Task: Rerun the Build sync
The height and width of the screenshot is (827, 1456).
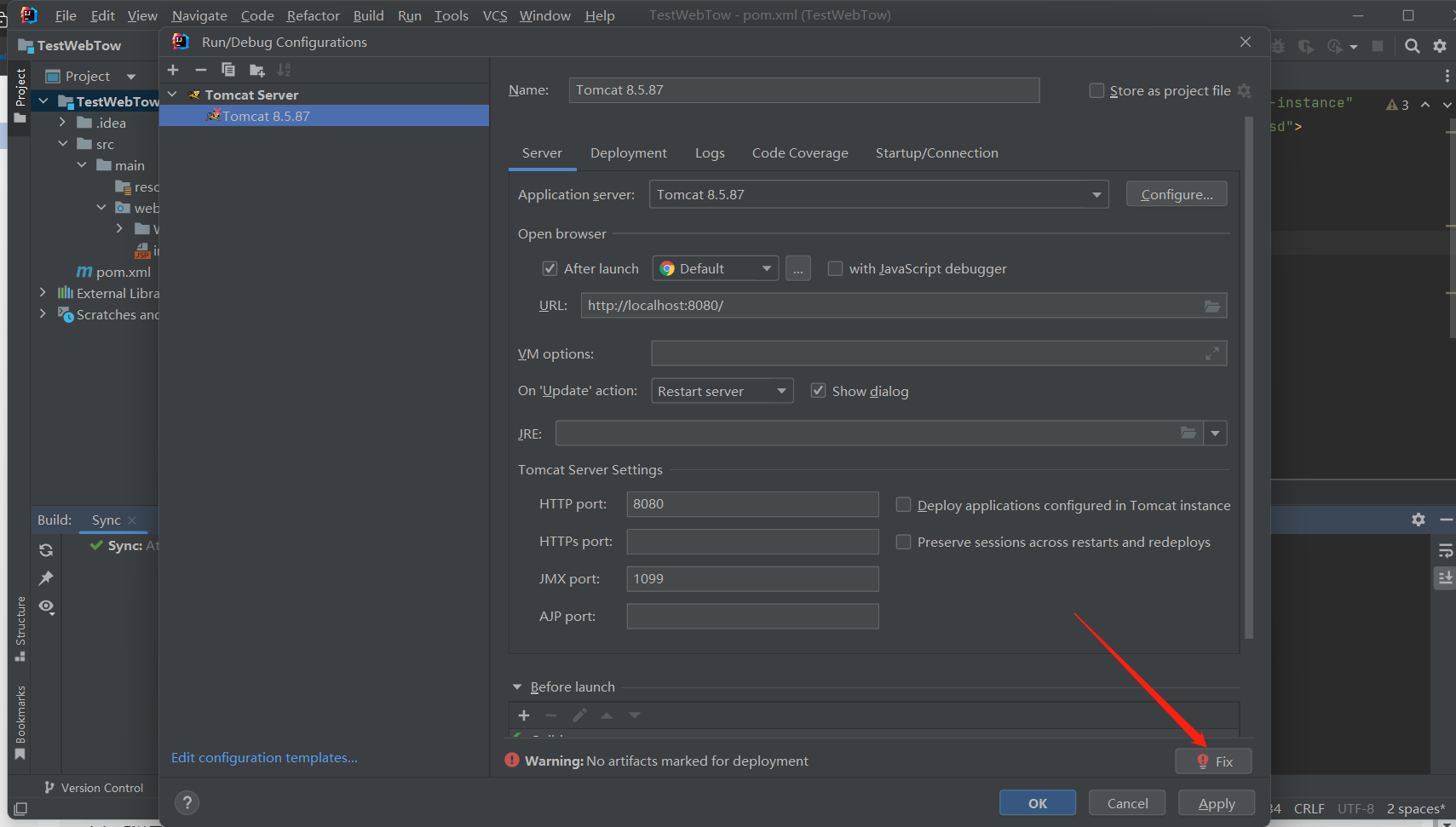Action: pos(46,550)
